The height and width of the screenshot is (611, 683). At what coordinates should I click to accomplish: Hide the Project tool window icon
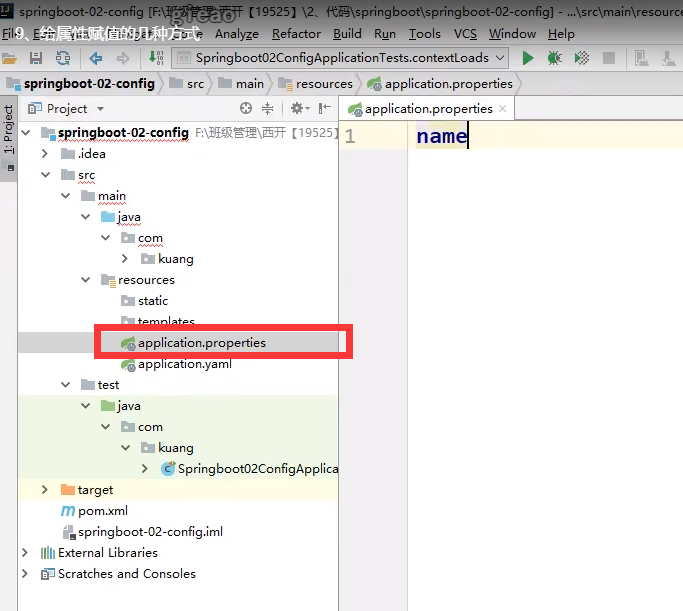(x=325, y=108)
